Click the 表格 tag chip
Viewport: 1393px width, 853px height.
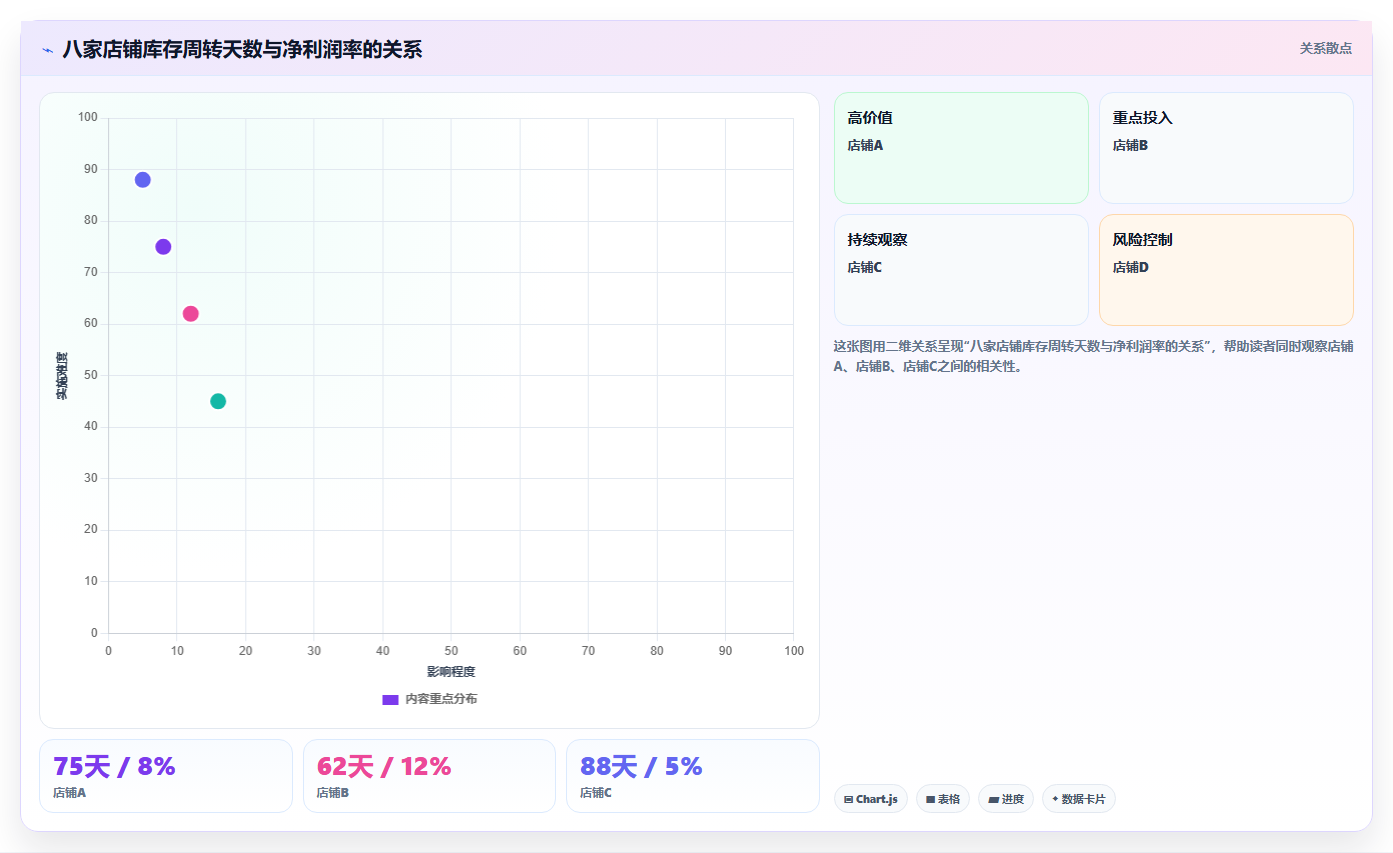(942, 799)
